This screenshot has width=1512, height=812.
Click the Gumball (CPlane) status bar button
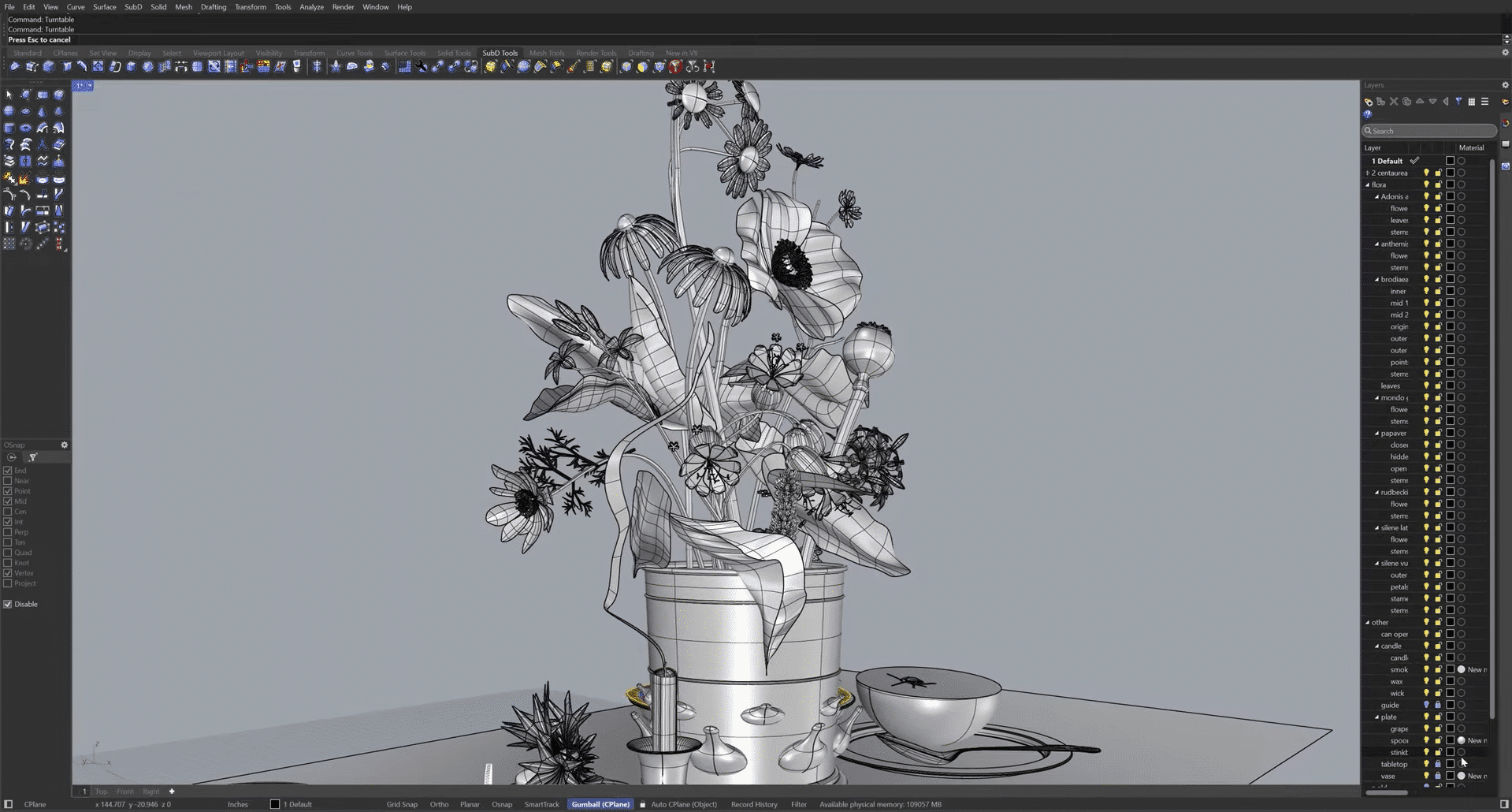pos(600,804)
